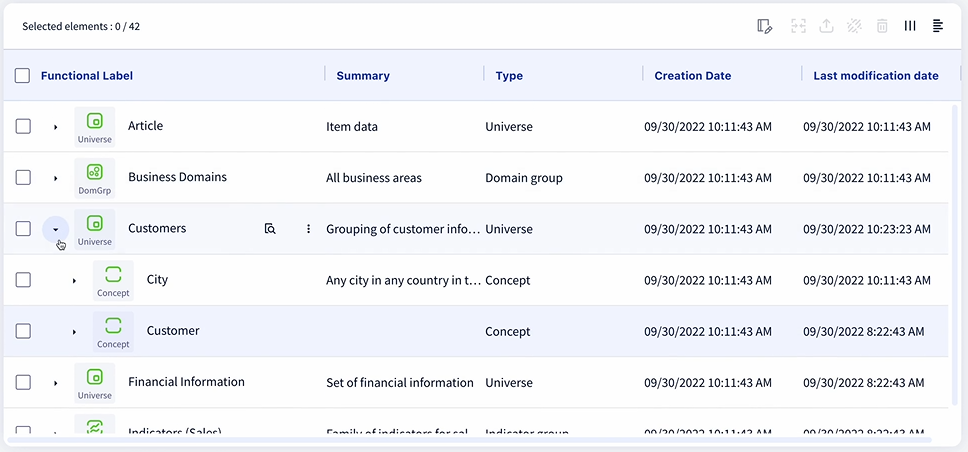This screenshot has width=968, height=452.
Task: Click the text alignment density icon
Action: (938, 26)
